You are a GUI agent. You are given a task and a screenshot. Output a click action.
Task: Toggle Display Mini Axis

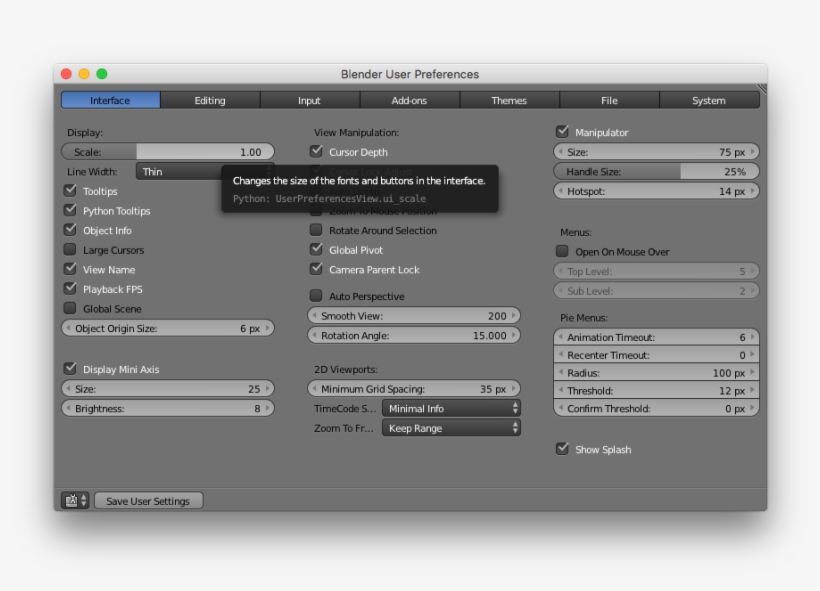(70, 369)
